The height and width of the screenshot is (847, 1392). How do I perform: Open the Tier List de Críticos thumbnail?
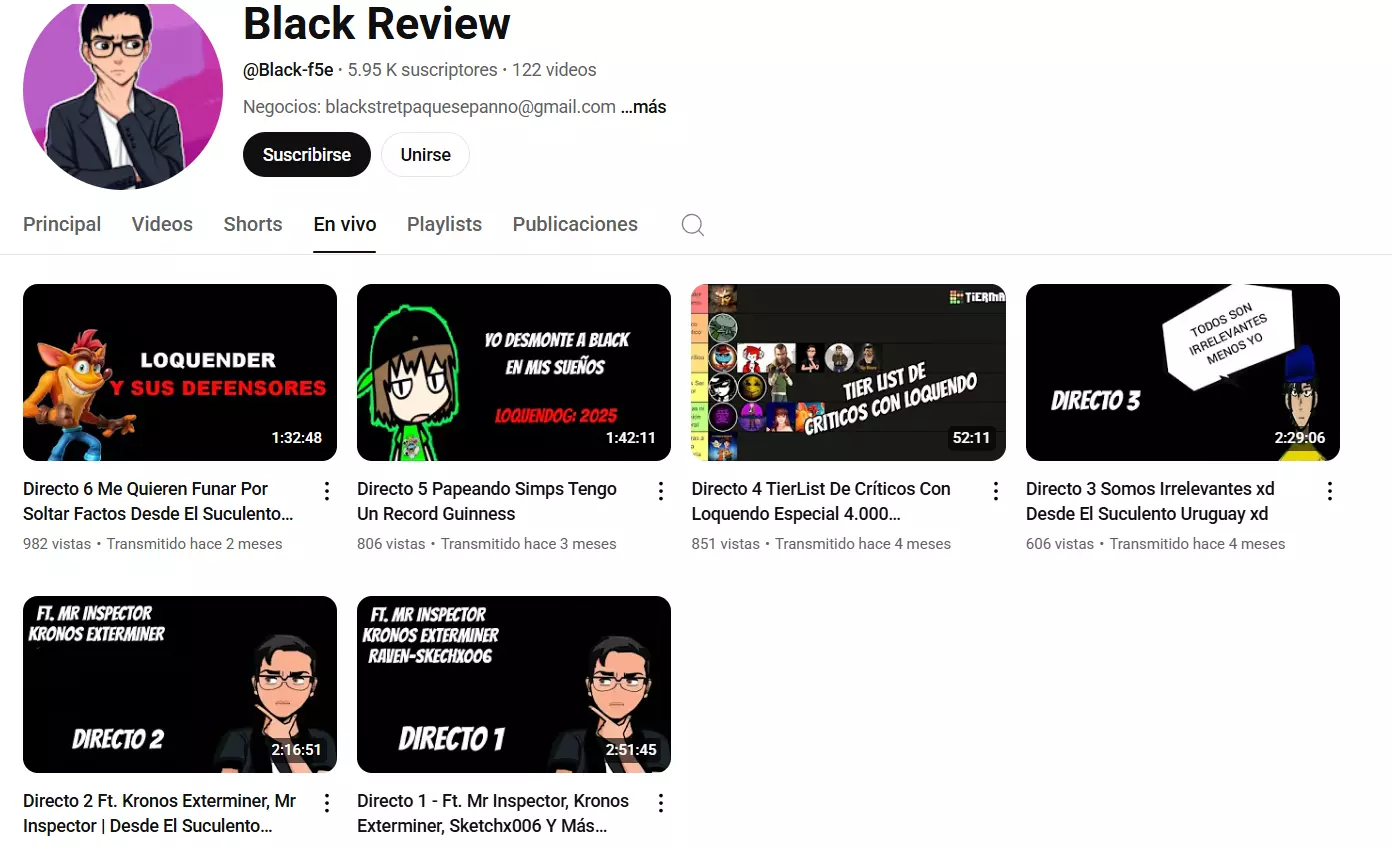[x=849, y=373]
